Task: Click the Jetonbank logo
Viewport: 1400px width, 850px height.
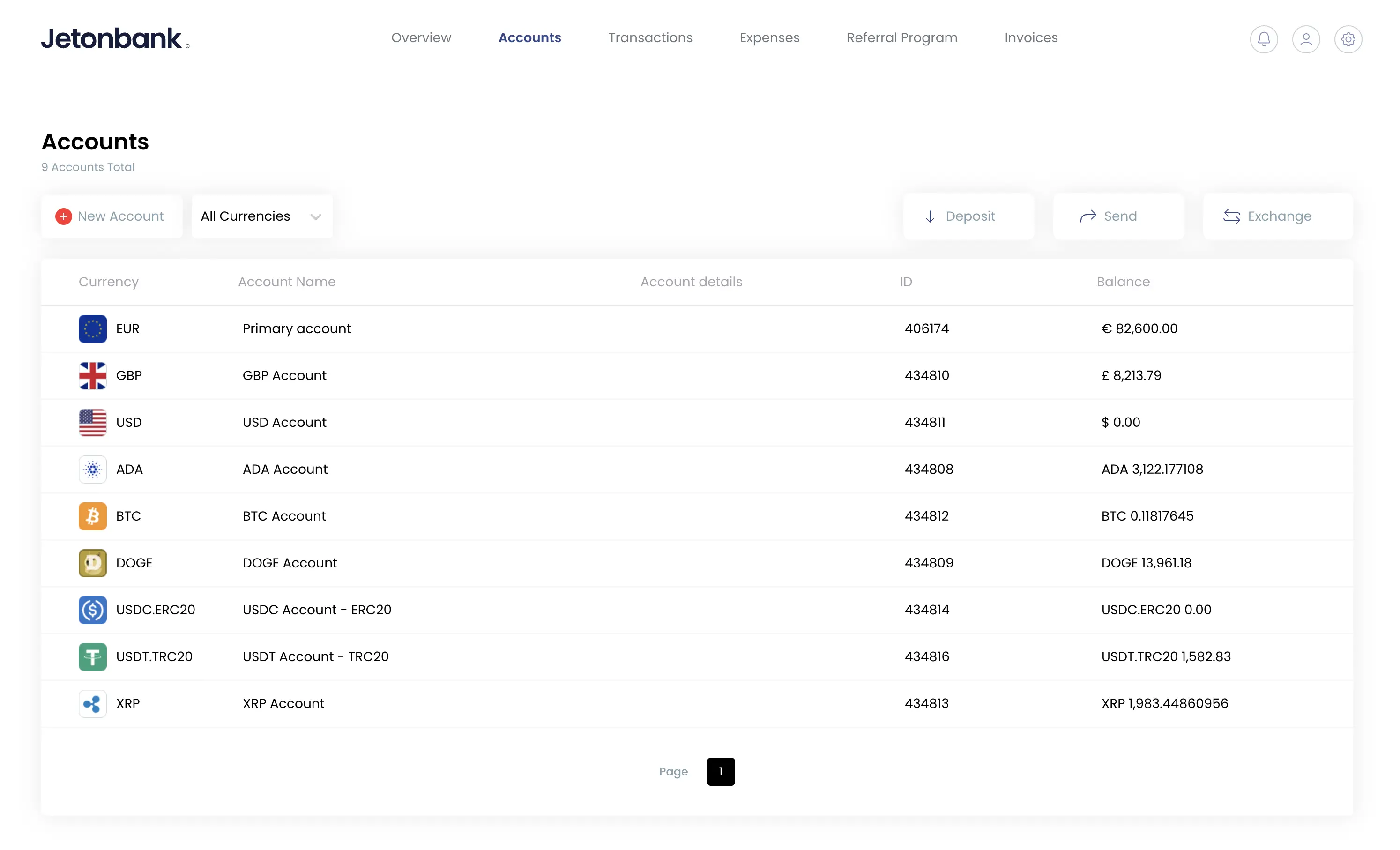Action: [115, 38]
